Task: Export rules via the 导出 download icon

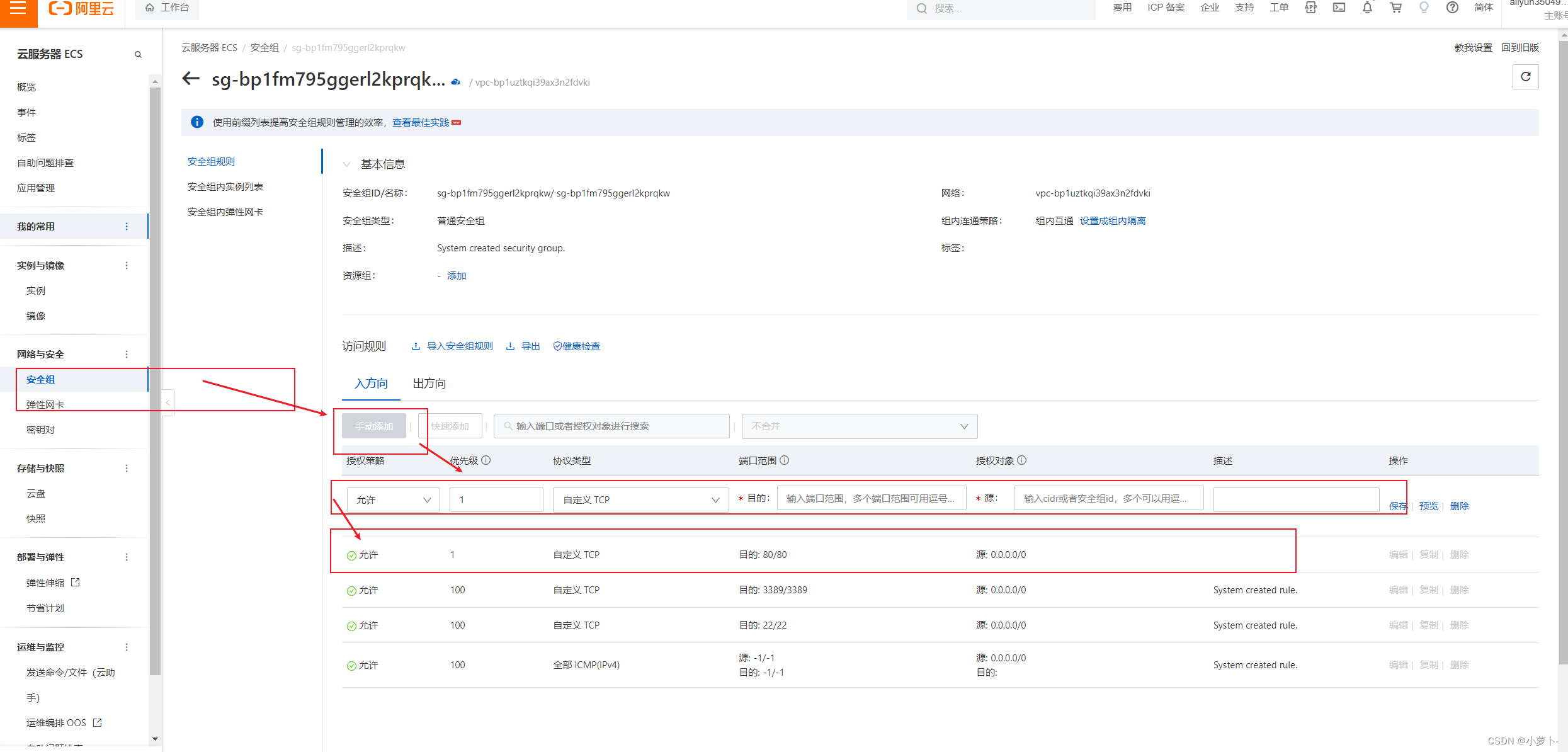Action: click(x=522, y=346)
